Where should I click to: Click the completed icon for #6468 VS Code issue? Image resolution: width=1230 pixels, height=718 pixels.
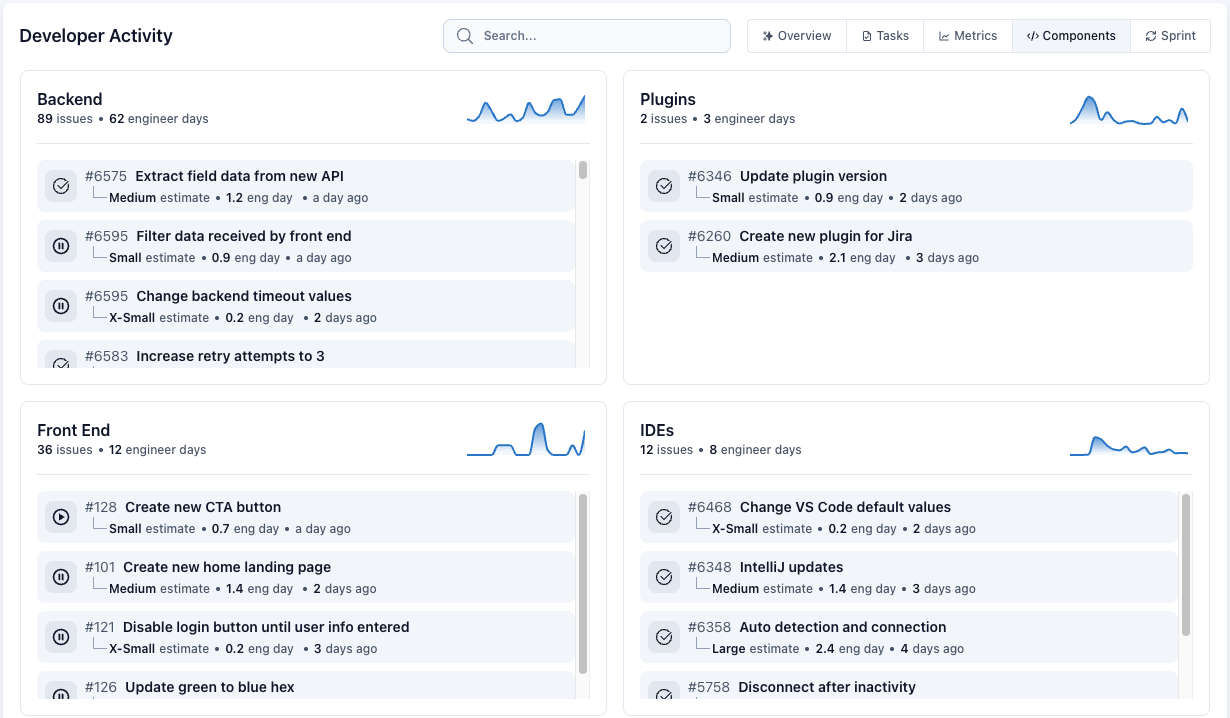[664, 516]
